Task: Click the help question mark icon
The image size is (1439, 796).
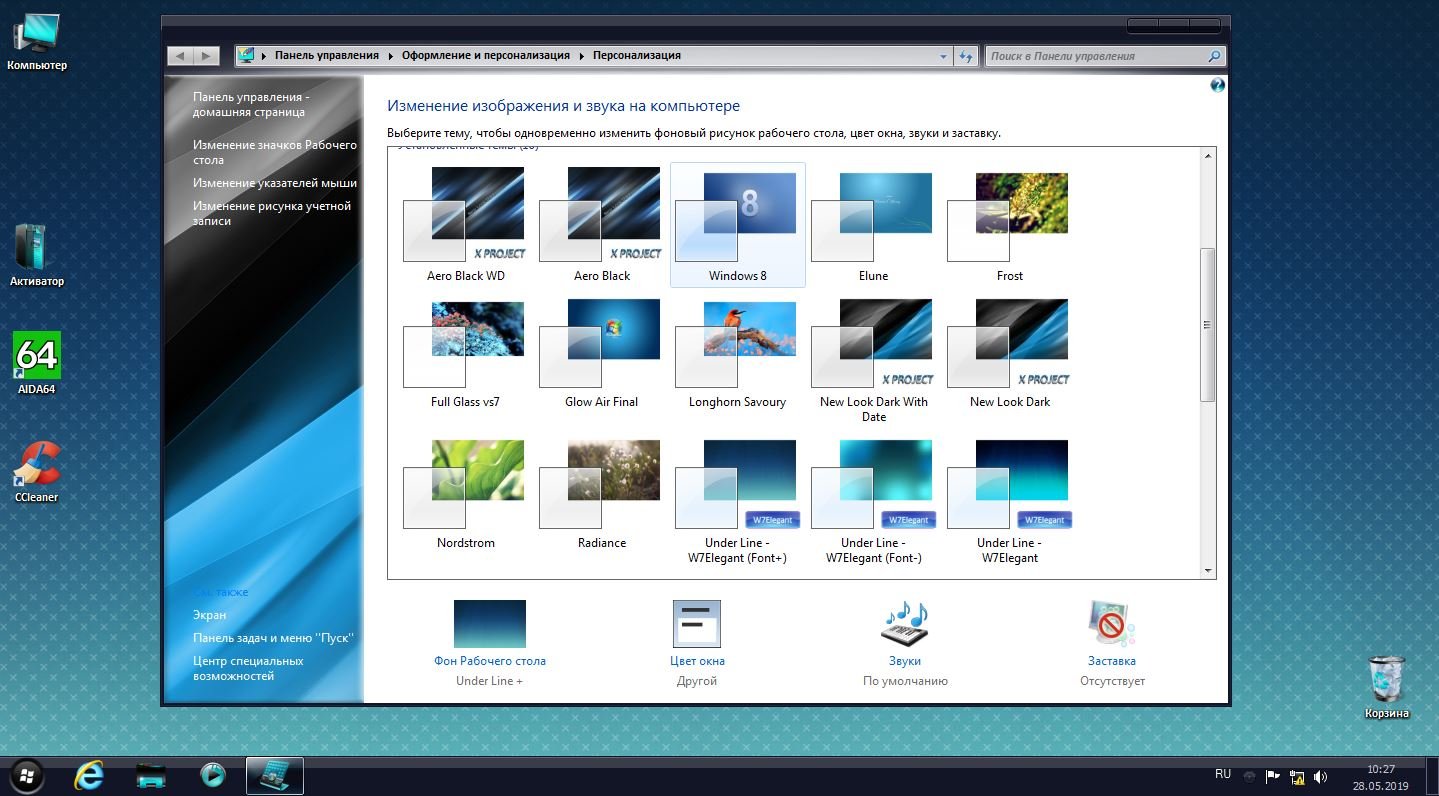Action: (x=1217, y=86)
